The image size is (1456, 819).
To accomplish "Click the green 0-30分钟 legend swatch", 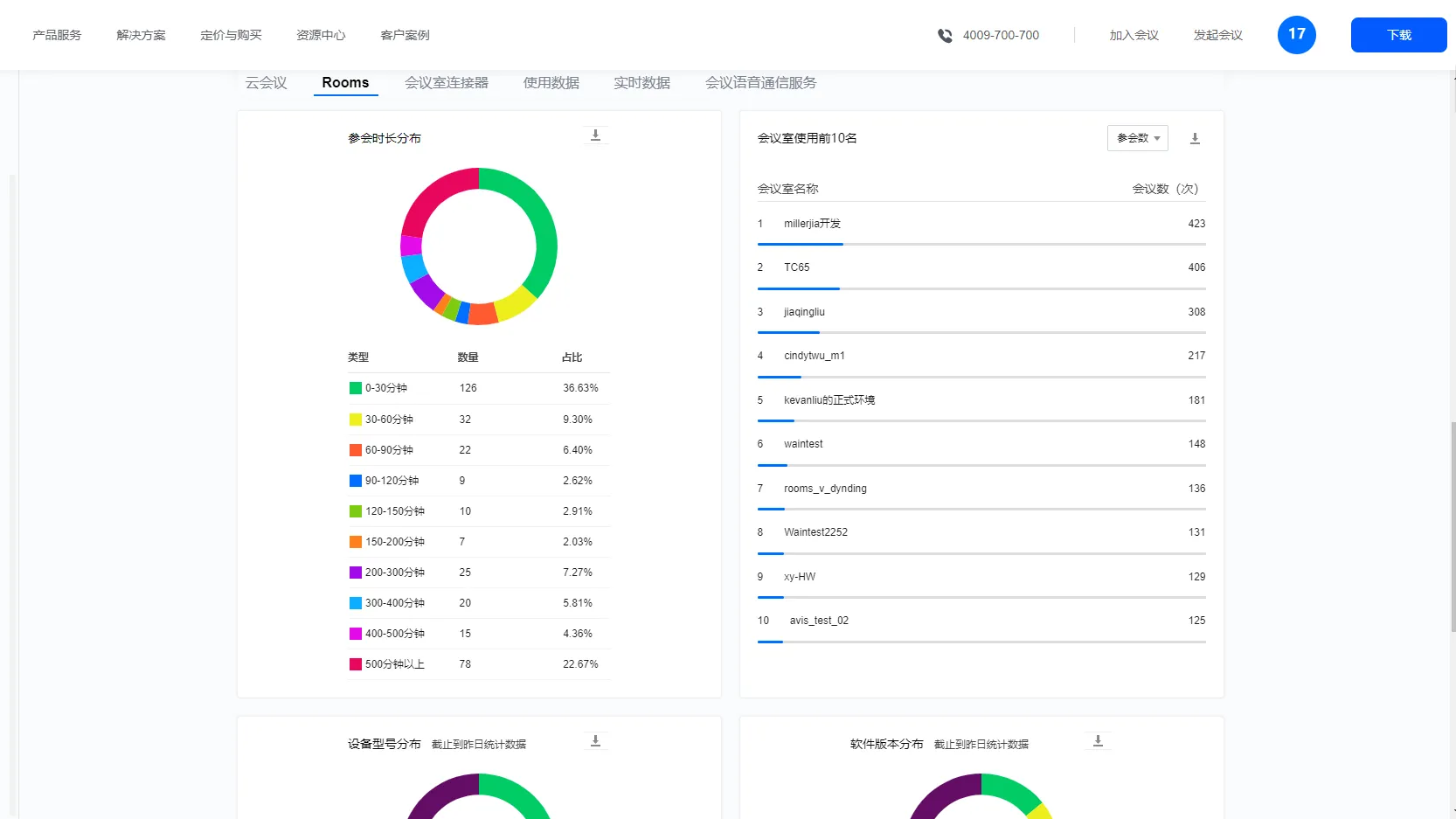I will [x=356, y=388].
